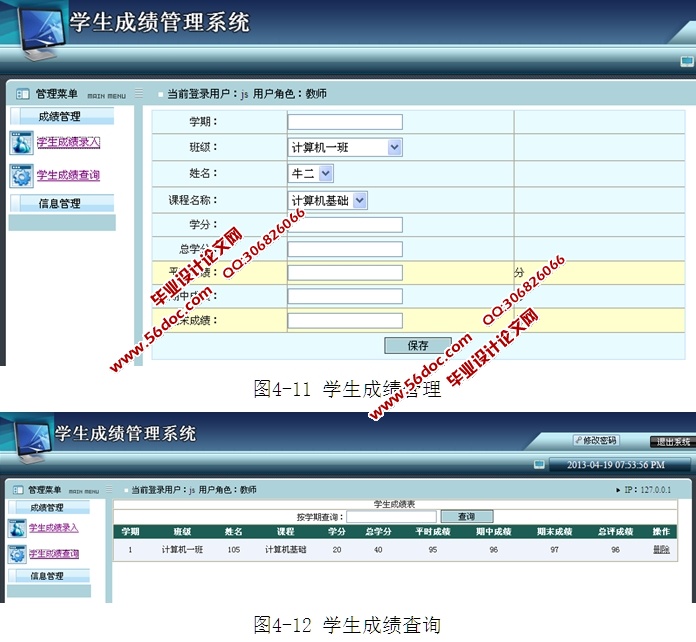Image resolution: width=696 pixels, height=642 pixels.
Task: Focus the 学分 input field
Action: coord(345,225)
